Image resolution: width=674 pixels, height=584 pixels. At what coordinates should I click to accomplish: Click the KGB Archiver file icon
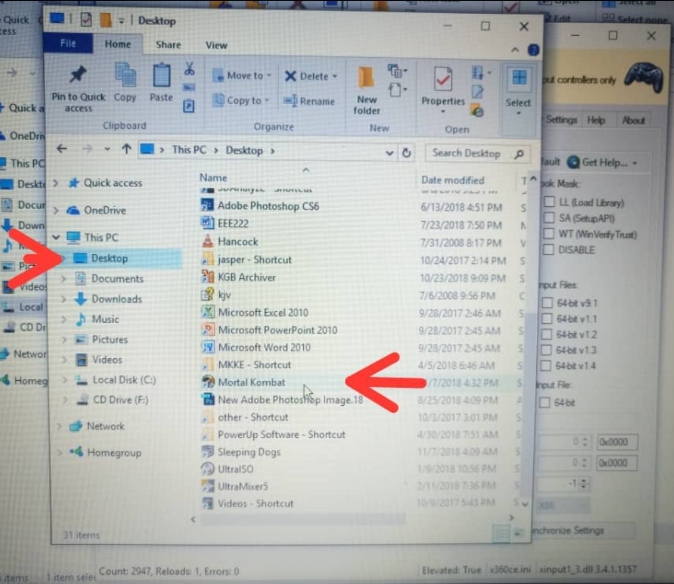click(x=208, y=276)
